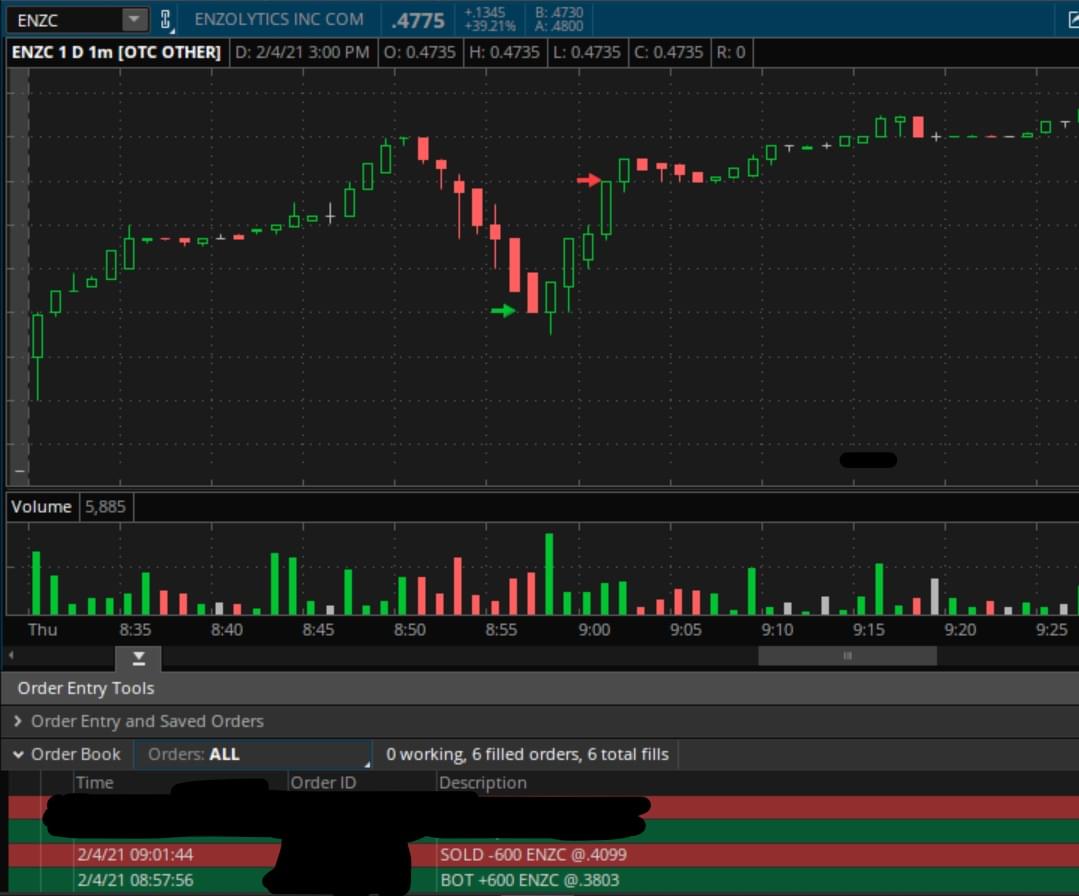
Task: Click the minus icon on chart's left axis
Action: pyautogui.click(x=20, y=471)
